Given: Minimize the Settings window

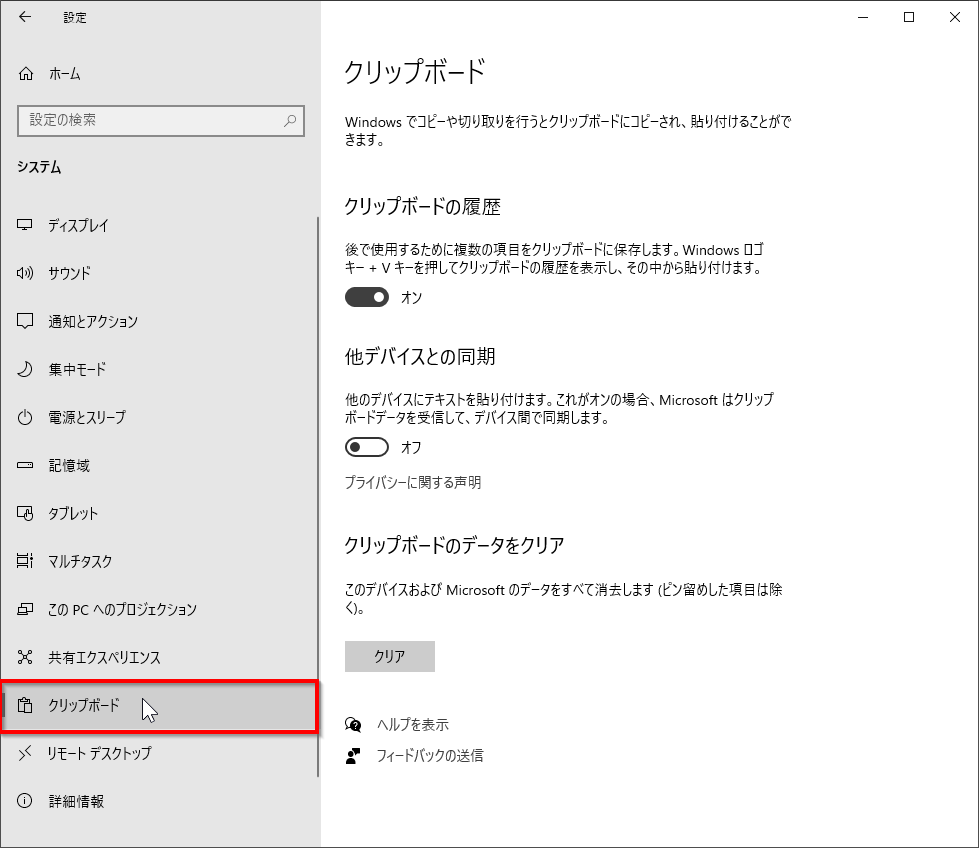Looking at the screenshot, I should [x=863, y=17].
